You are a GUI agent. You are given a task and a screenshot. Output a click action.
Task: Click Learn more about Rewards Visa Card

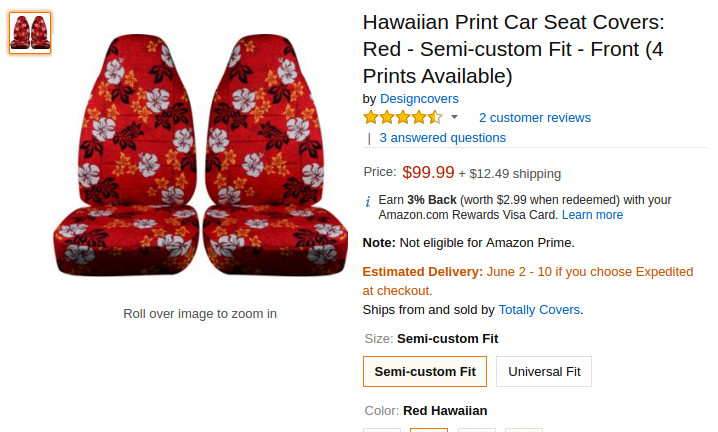click(592, 215)
